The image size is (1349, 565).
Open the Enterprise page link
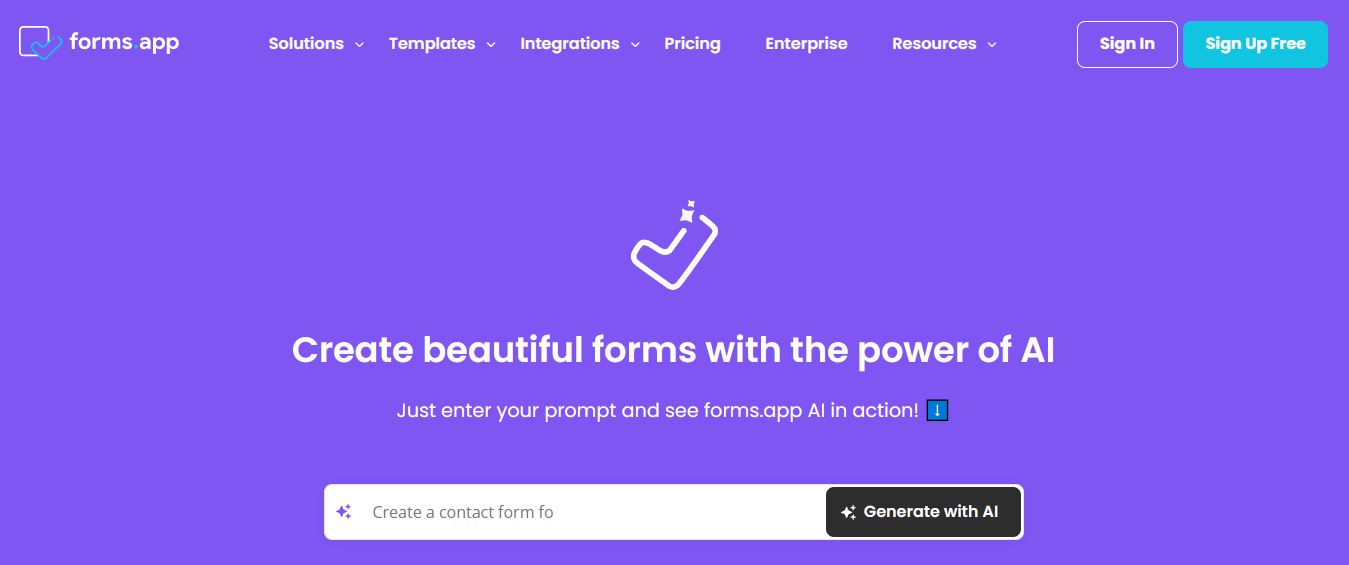[x=806, y=44]
